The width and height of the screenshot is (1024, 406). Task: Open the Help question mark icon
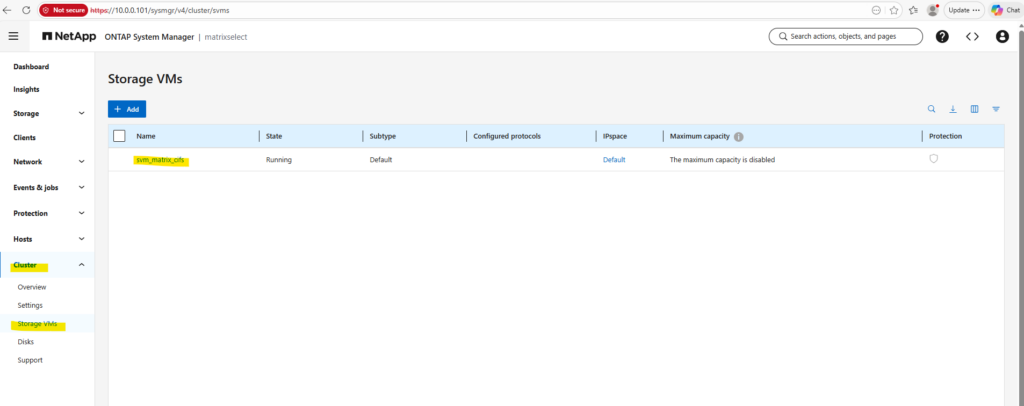click(x=942, y=37)
